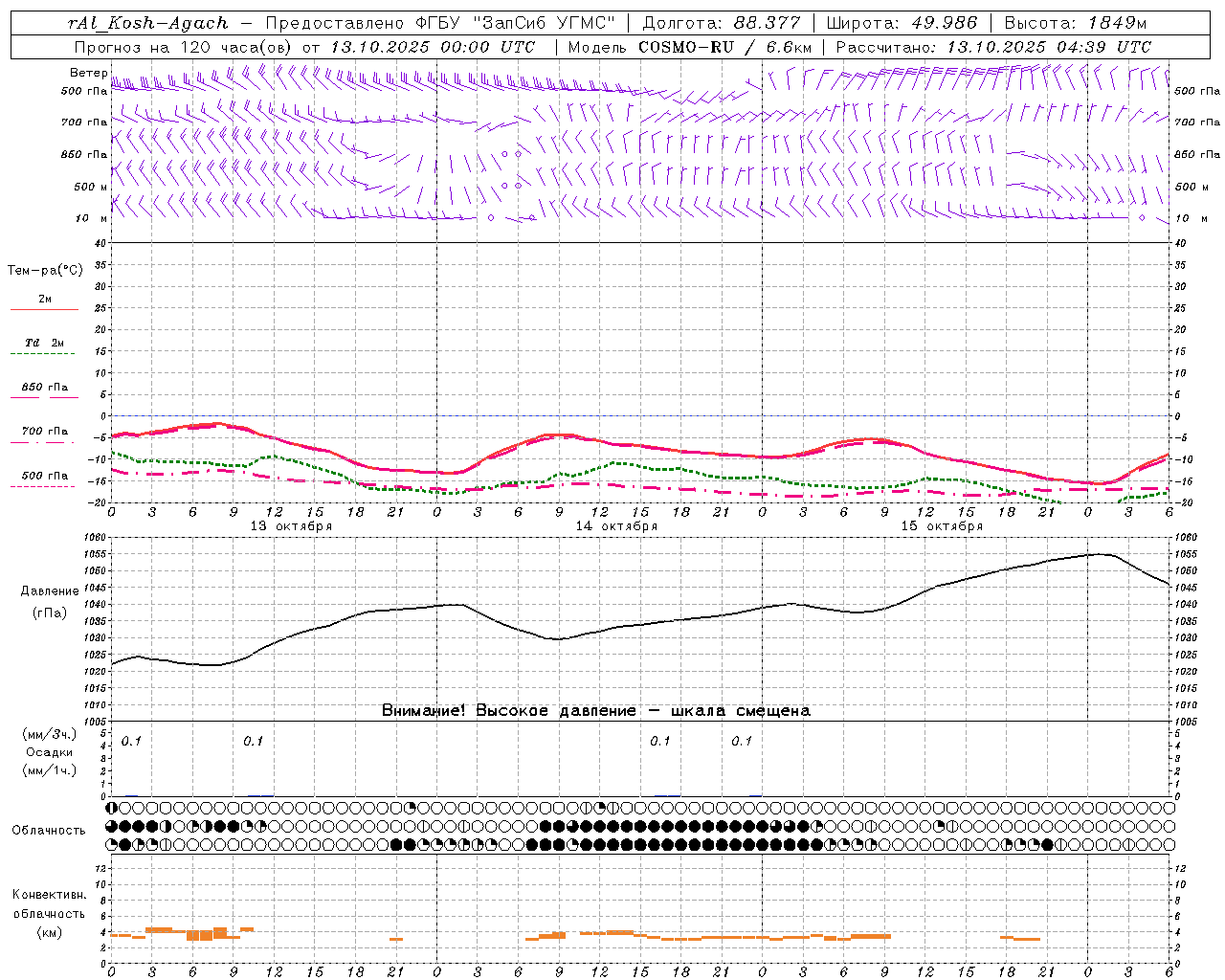Select the date label 13 октября
Image resolution: width=1225 pixels, height=980 pixels.
pos(291,526)
